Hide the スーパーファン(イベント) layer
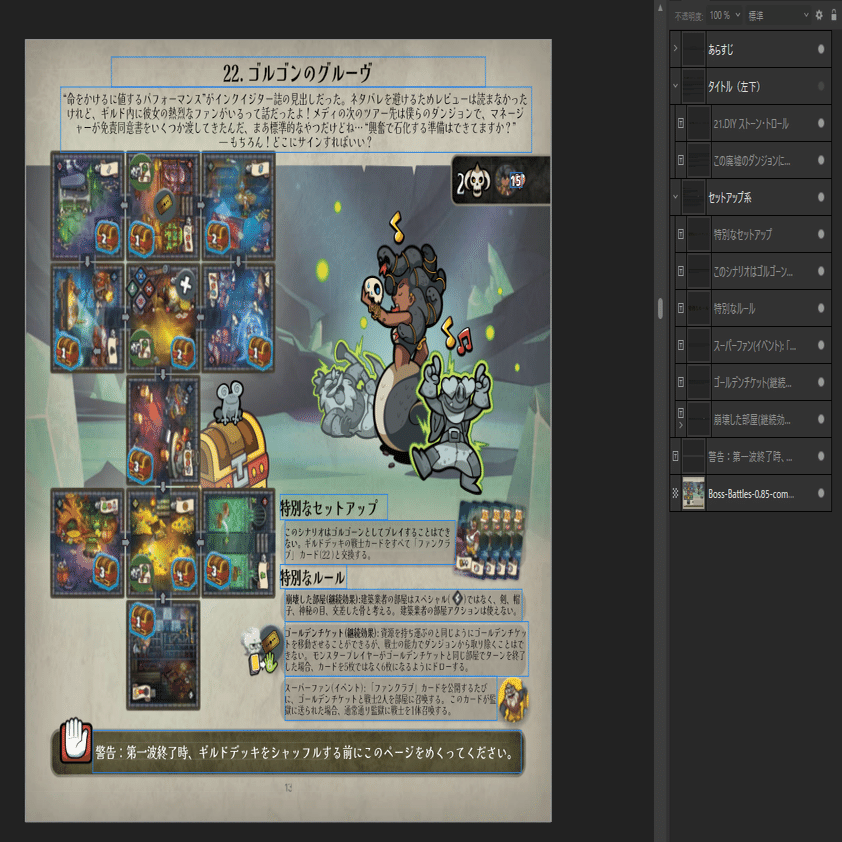The image size is (842, 842). point(821,345)
